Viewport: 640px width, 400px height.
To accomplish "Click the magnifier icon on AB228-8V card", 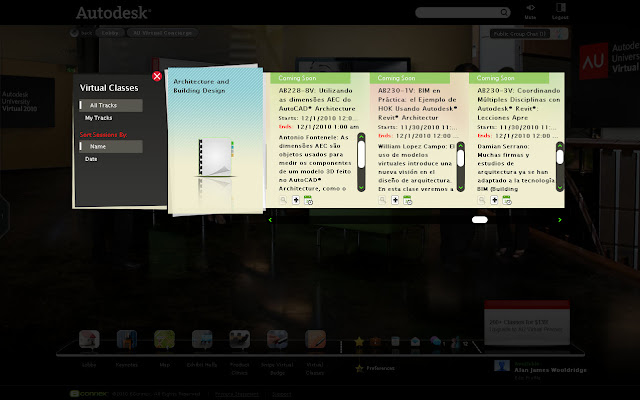I will [x=283, y=200].
